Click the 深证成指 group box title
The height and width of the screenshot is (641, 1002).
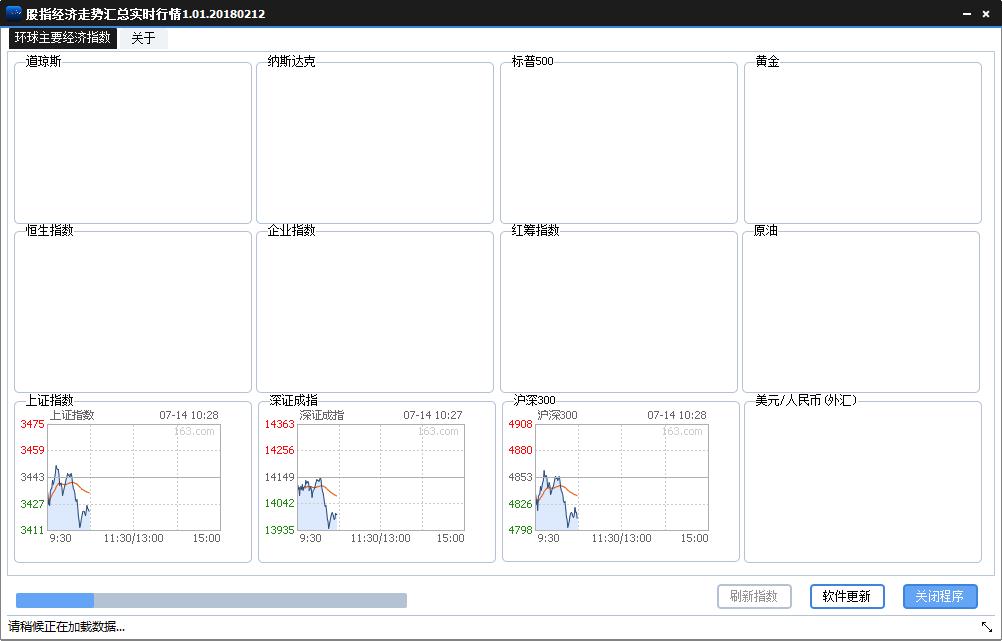293,400
